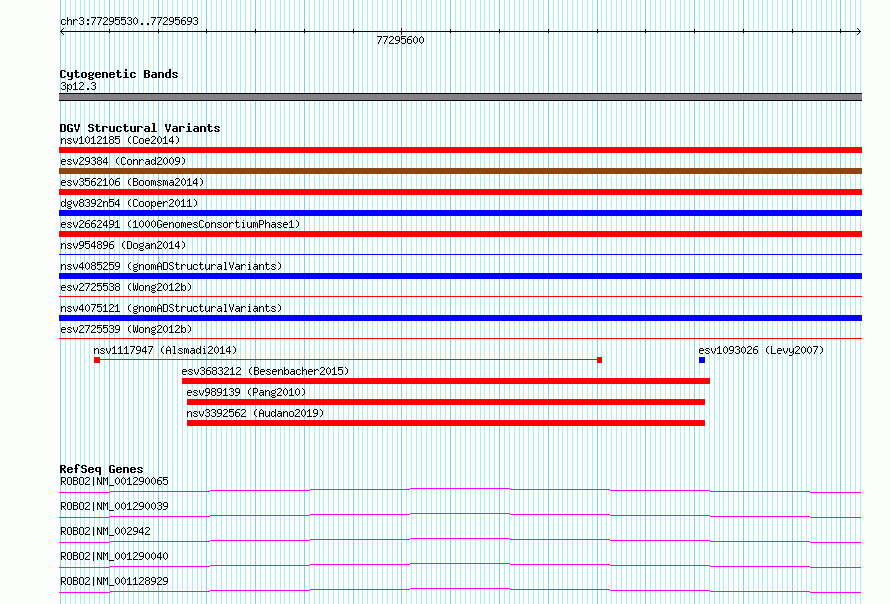Click the red bar for esv2662491
This screenshot has height=604, width=890.
(x=460, y=234)
